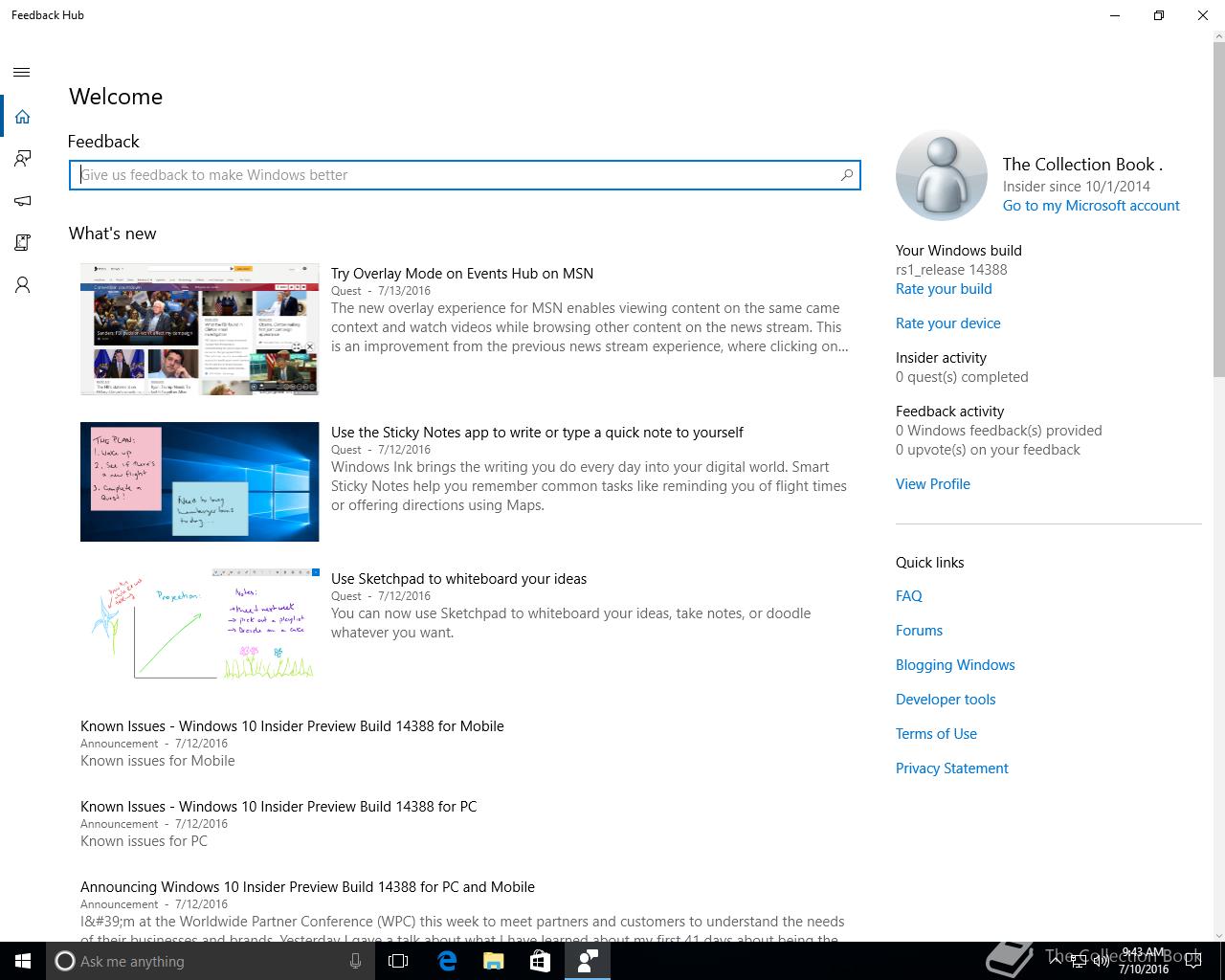Screen dimensions: 1225x980
Task: Open Use Sketchpad to whiteboard your ideas title
Action: pos(458,579)
